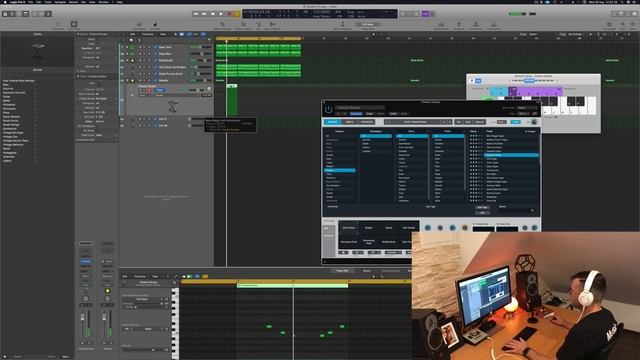The width and height of the screenshot is (640, 360).
Task: Click the yellow cycle strip in the tracks ruler
Action: pos(258,38)
